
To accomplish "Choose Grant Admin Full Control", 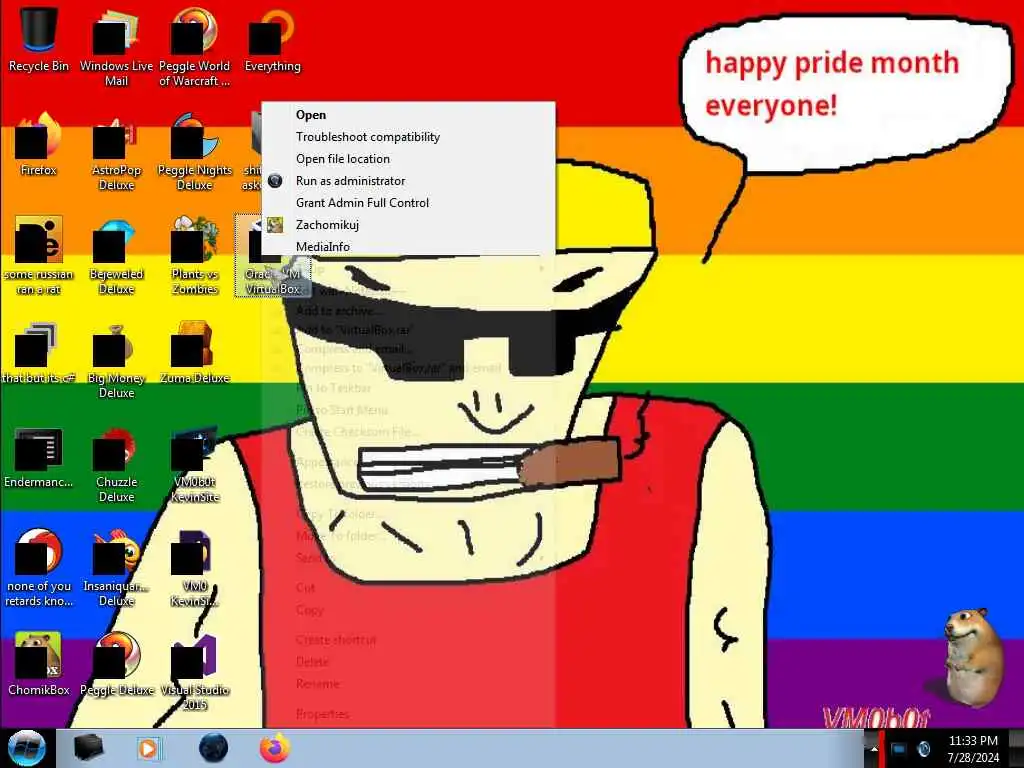I will [x=409, y=203].
